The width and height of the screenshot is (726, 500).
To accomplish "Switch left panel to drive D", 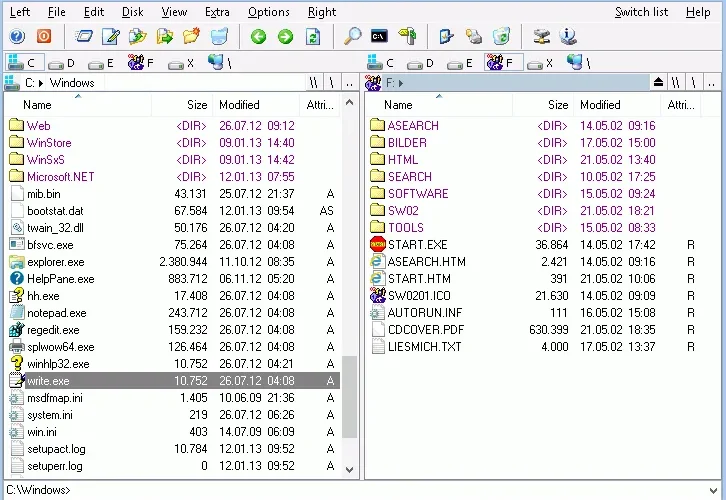I will point(62,63).
